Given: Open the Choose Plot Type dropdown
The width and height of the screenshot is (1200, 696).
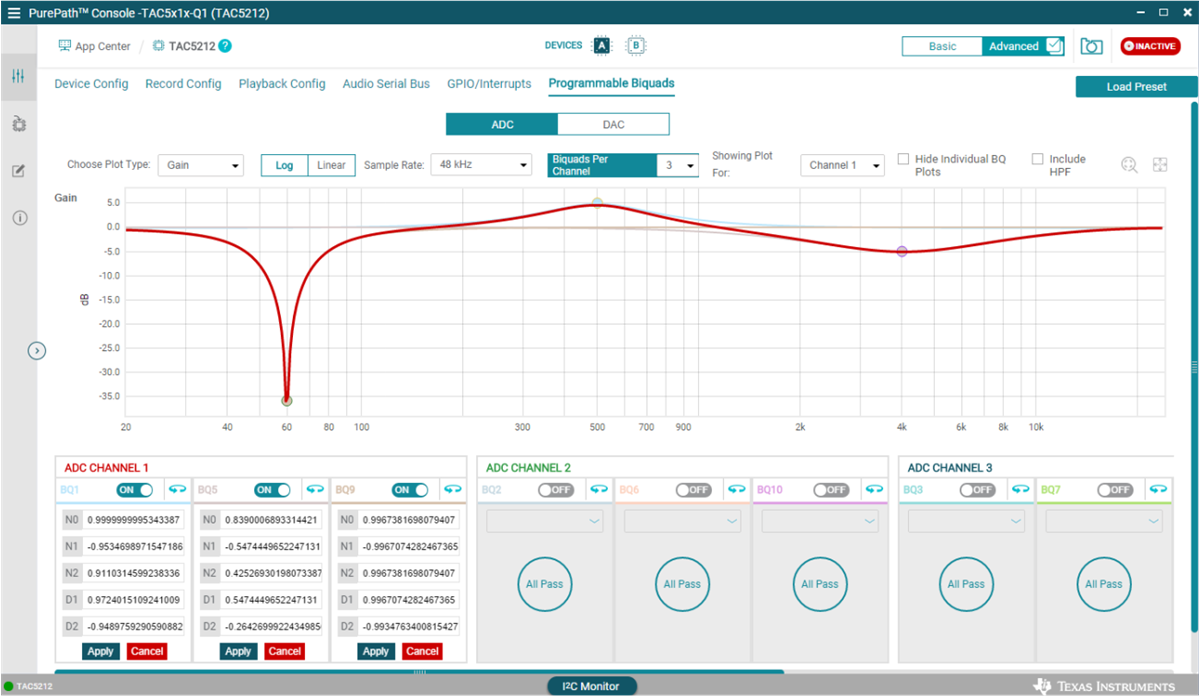Looking at the screenshot, I should [200, 165].
